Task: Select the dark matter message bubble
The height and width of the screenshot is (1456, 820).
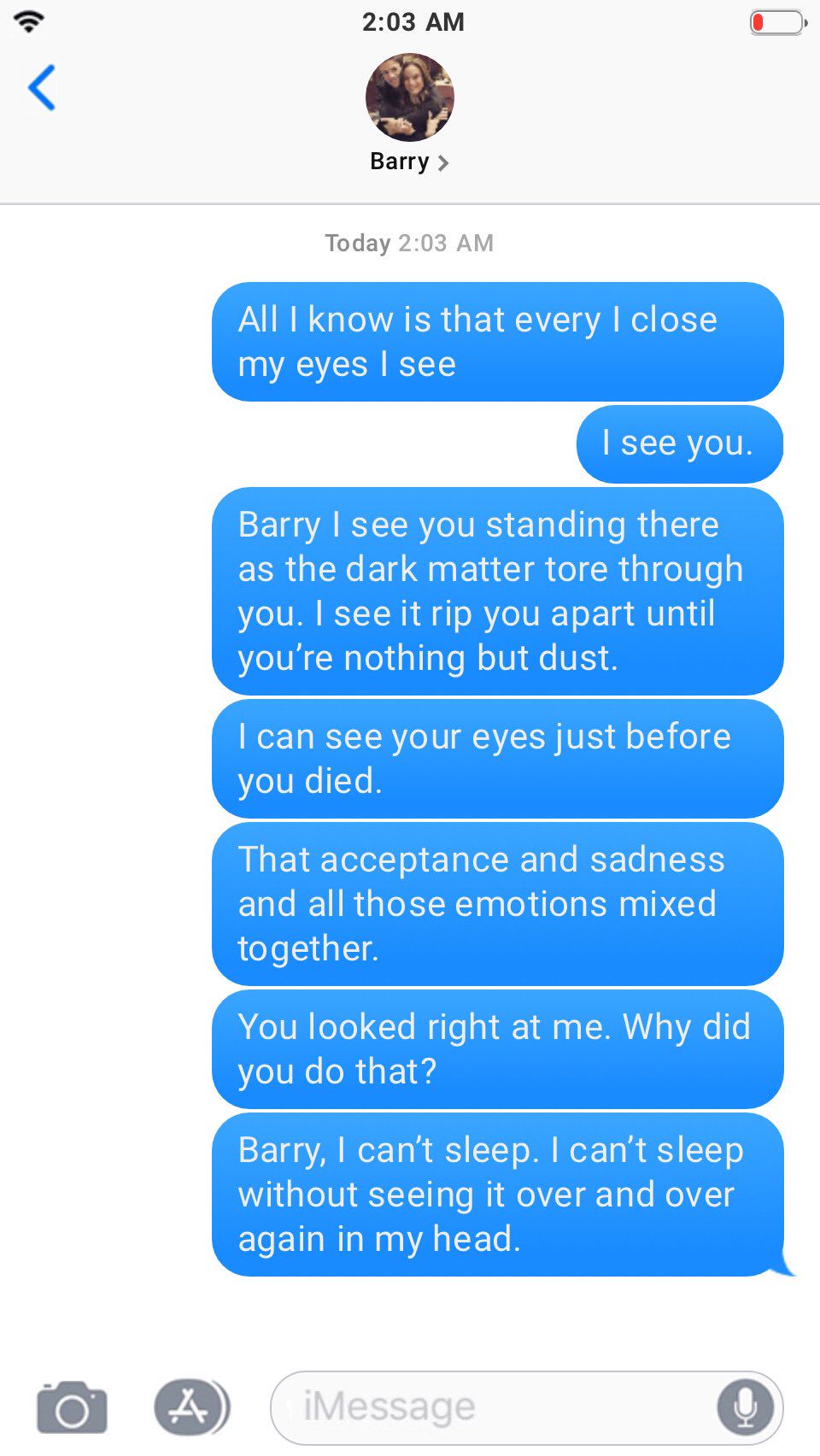Action: [x=498, y=591]
